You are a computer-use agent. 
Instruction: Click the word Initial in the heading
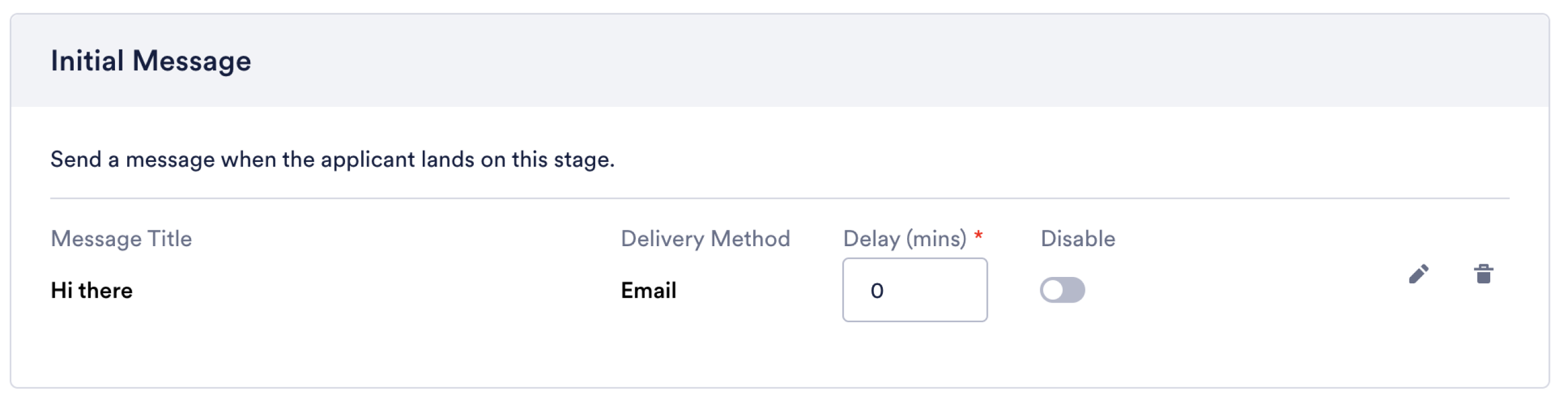pos(87,60)
